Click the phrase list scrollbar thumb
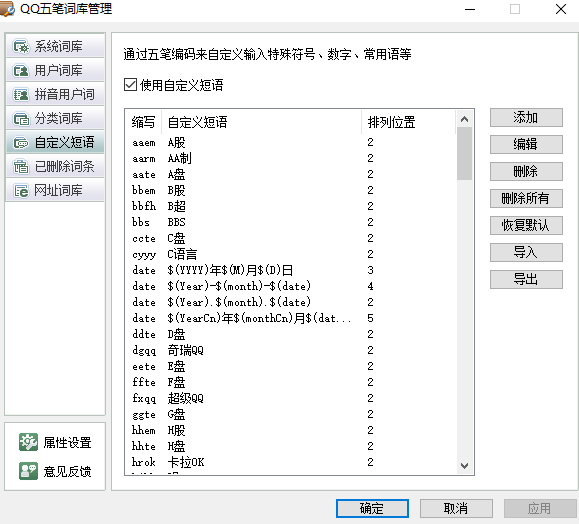Image resolution: width=579 pixels, height=524 pixels. tap(465, 154)
